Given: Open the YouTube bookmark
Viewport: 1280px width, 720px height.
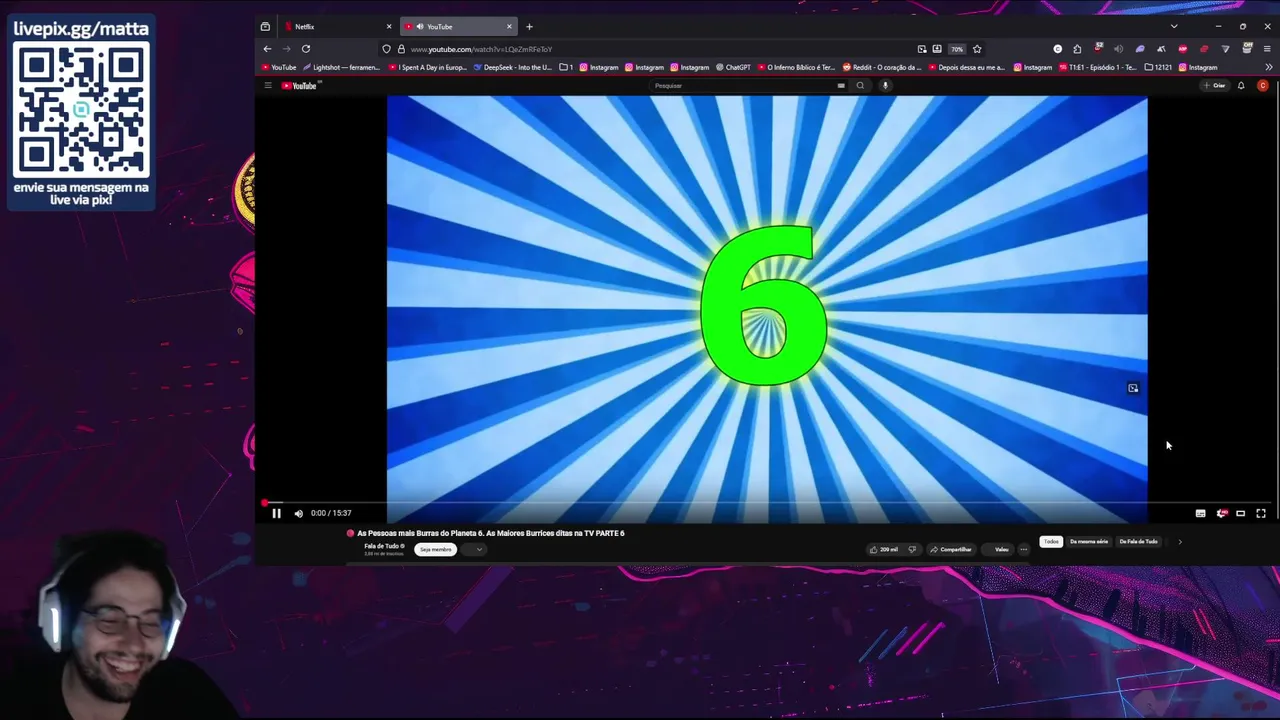Looking at the screenshot, I should pos(279,67).
